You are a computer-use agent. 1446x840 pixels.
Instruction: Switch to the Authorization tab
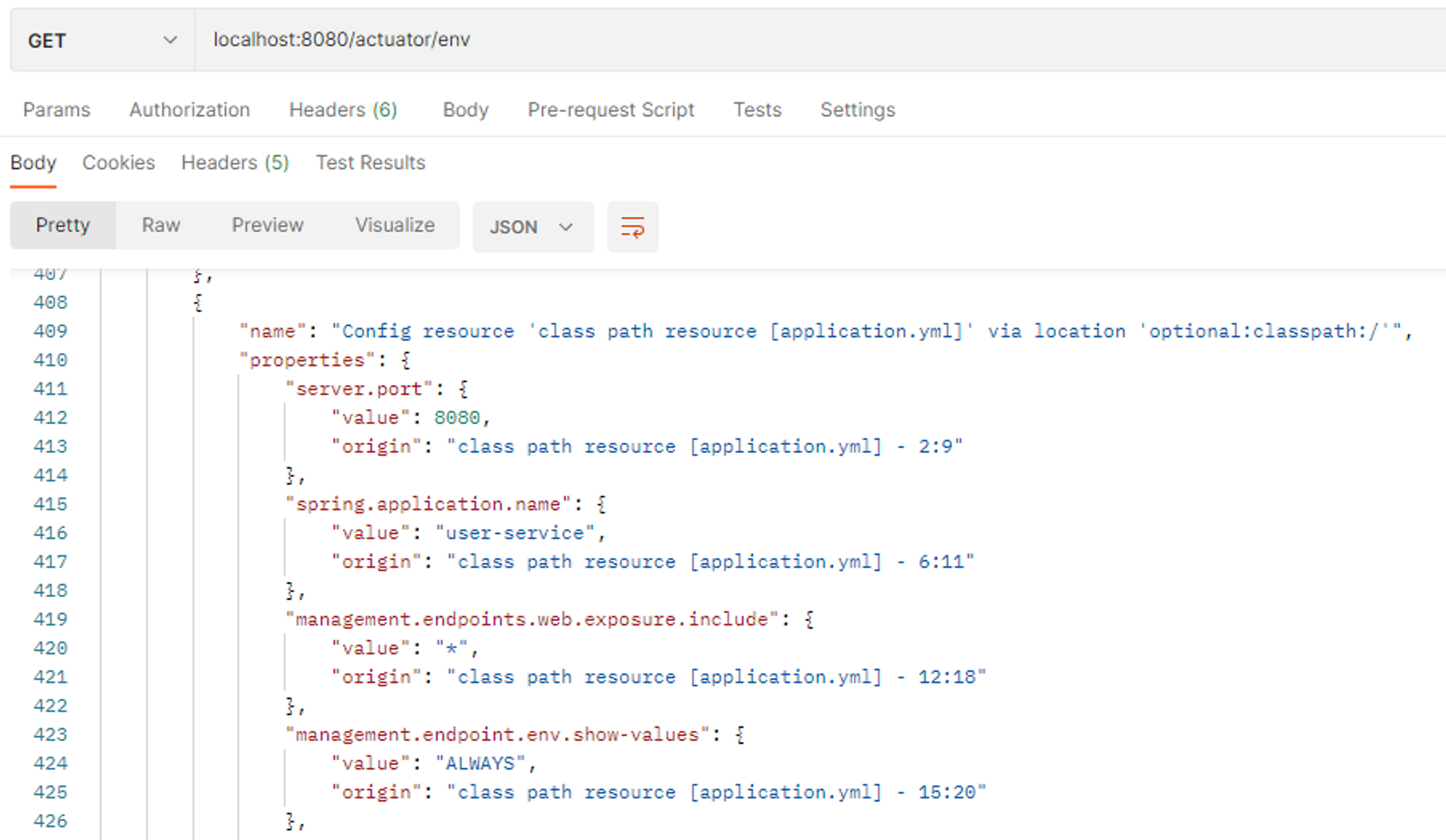[x=190, y=110]
